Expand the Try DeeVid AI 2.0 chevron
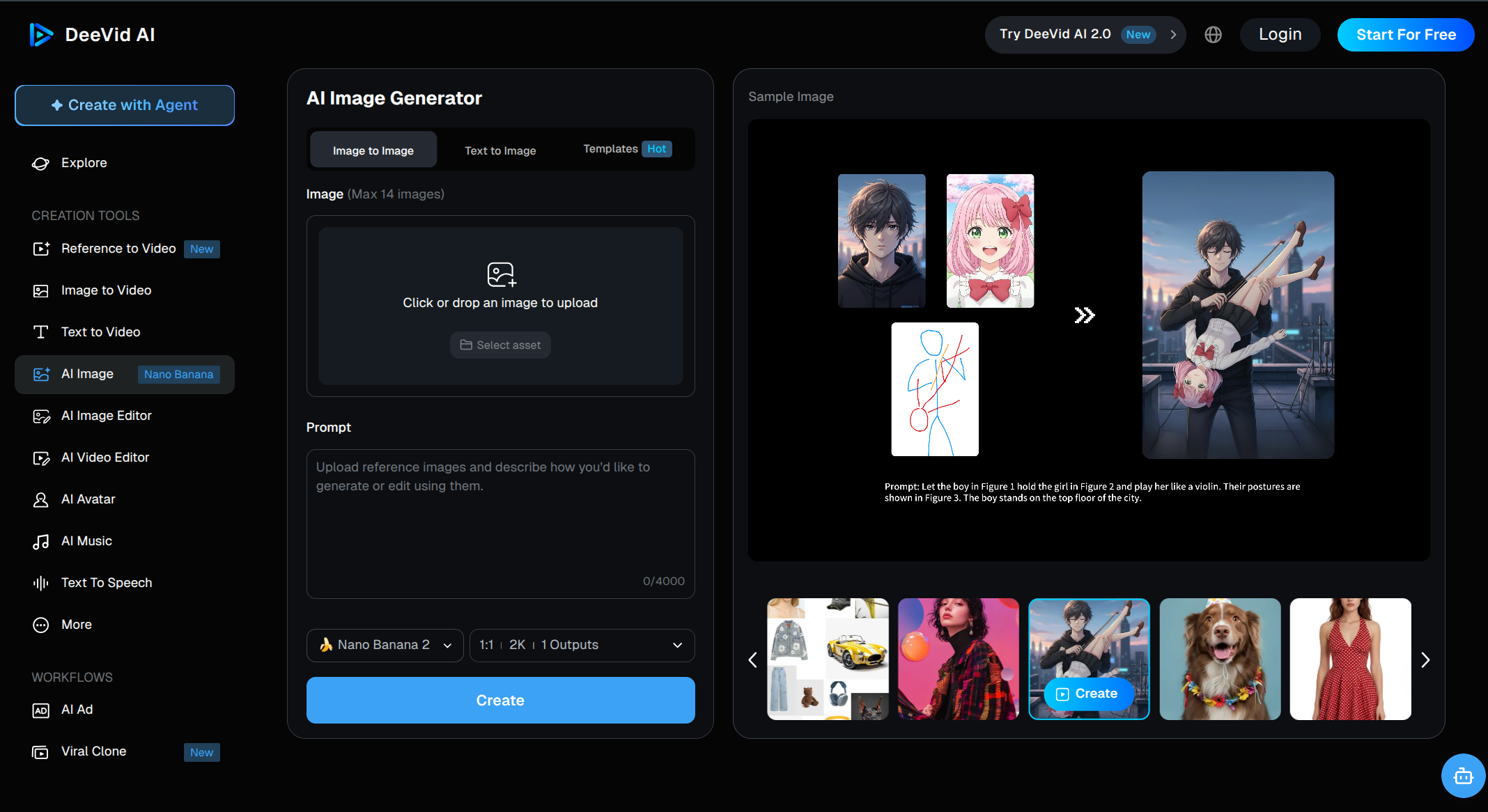1488x812 pixels. (x=1173, y=35)
